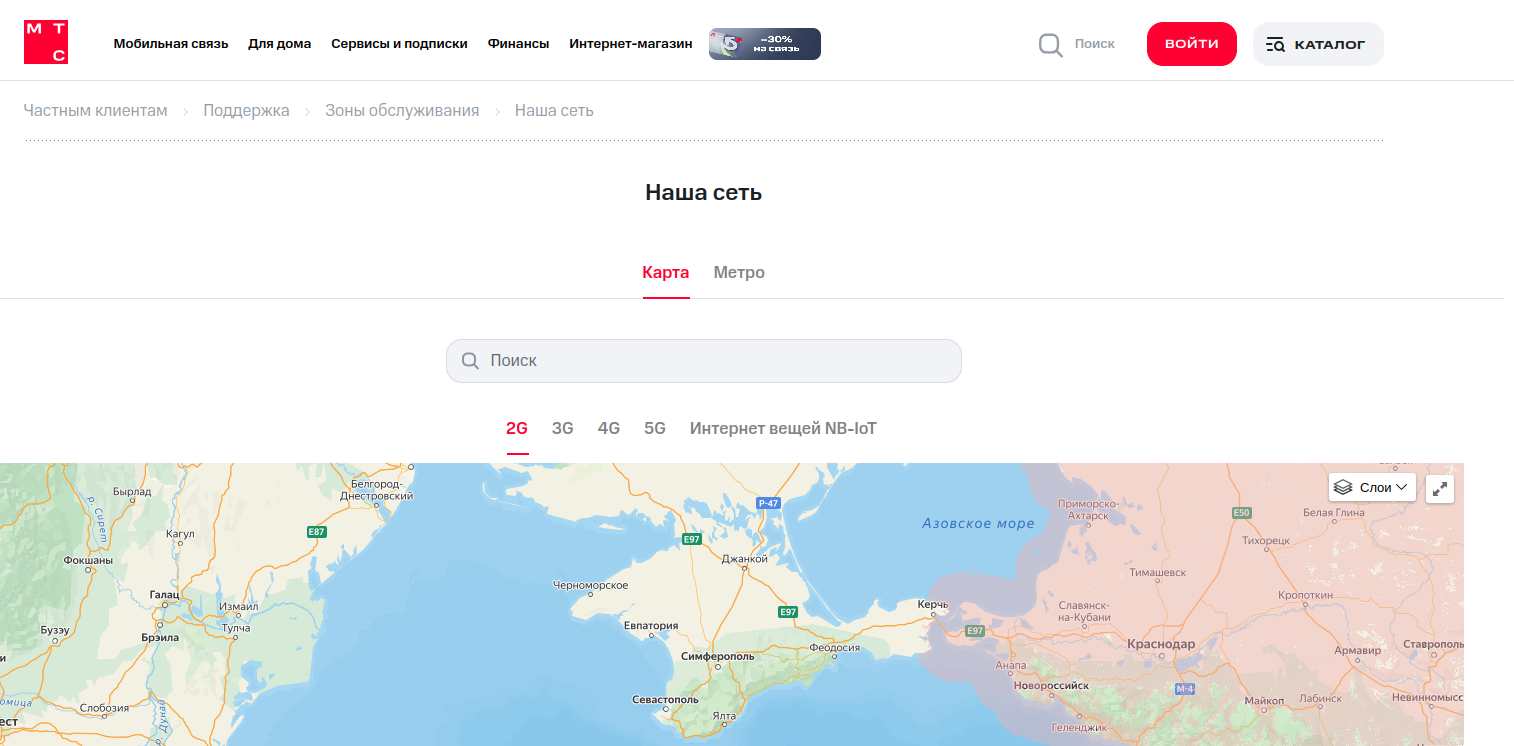Open fullscreen map with the expand icon
The image size is (1514, 746).
(1439, 488)
